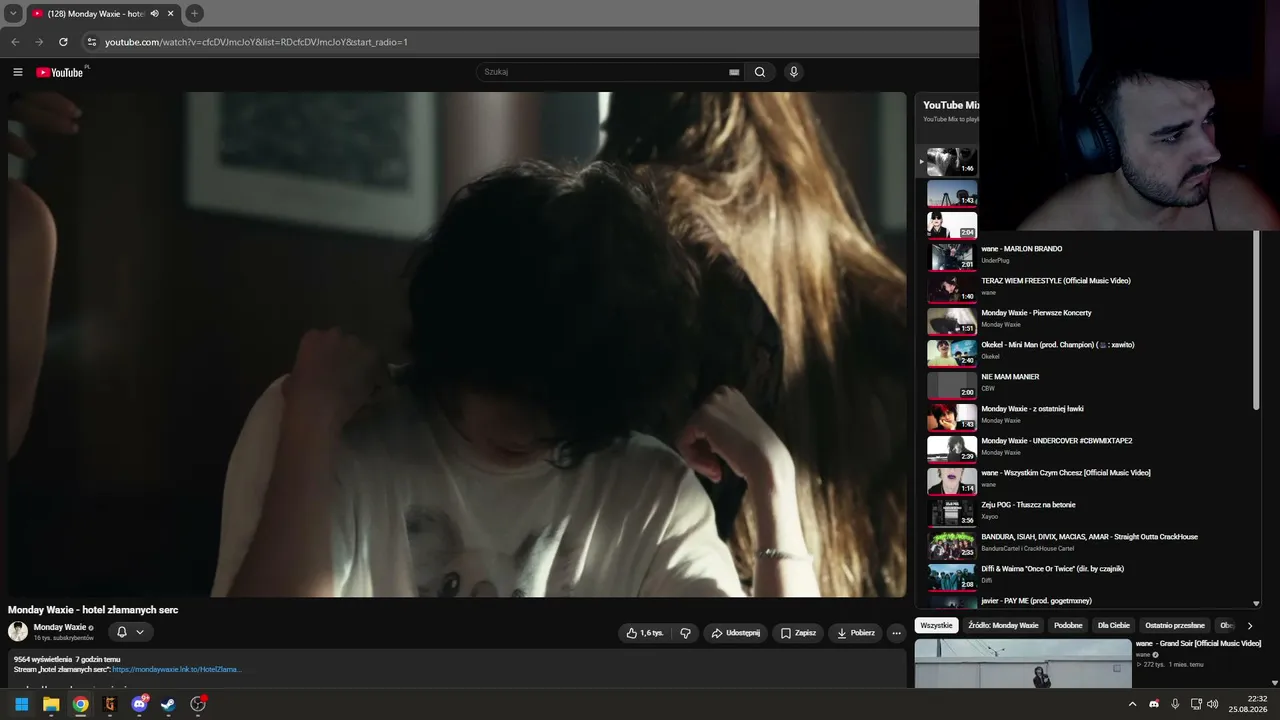Open the wane Grand Soir recommended thumbnail
This screenshot has height=720, width=1280.
(1023, 664)
